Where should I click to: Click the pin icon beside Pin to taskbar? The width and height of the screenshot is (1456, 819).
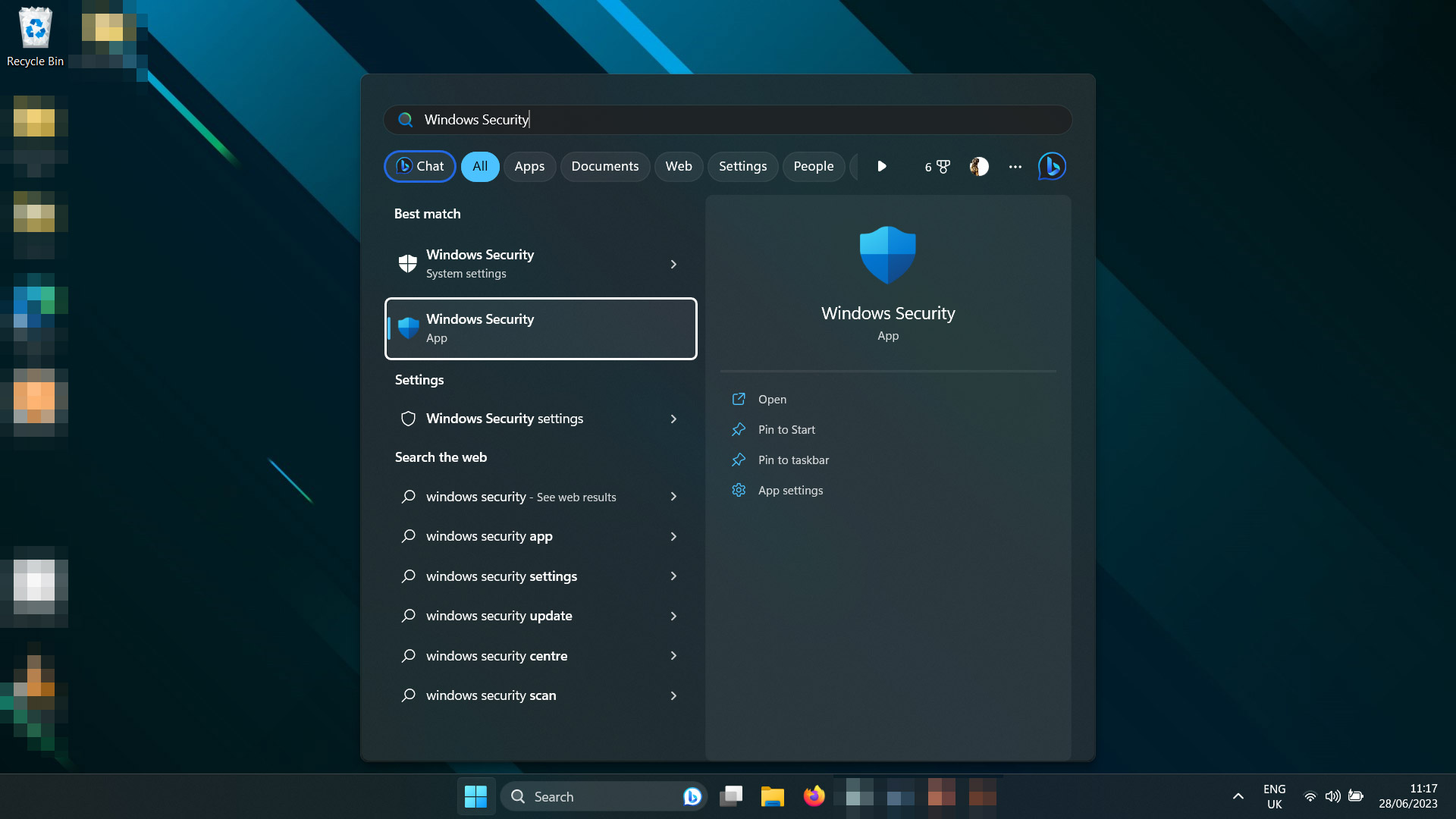pos(739,460)
